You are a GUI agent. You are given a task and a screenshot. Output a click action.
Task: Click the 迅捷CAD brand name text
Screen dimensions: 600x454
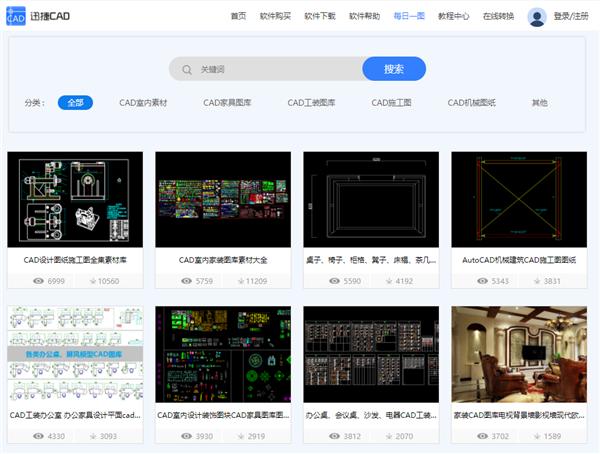[x=50, y=16]
